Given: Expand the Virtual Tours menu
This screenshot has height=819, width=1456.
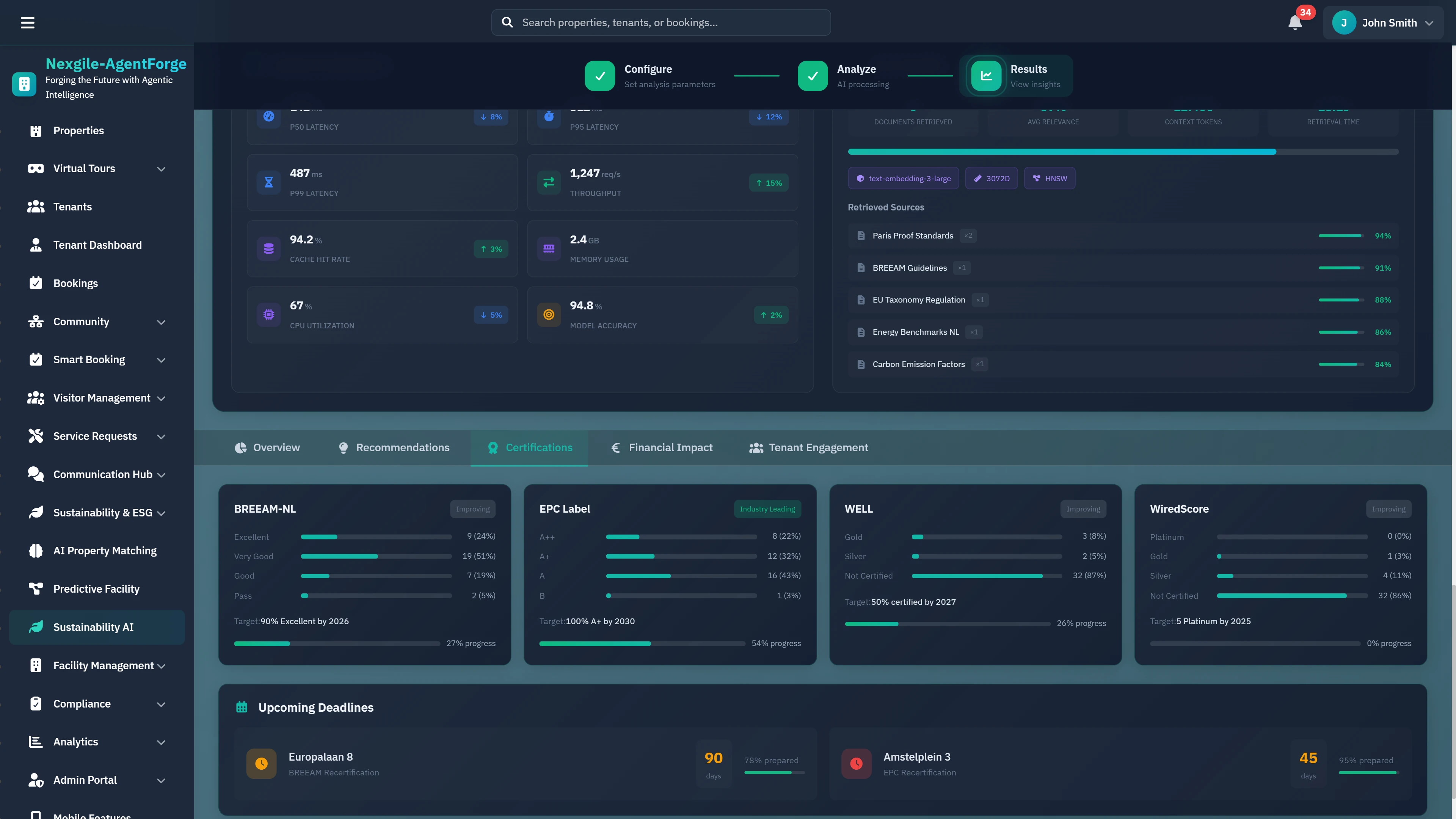Looking at the screenshot, I should click(x=161, y=169).
